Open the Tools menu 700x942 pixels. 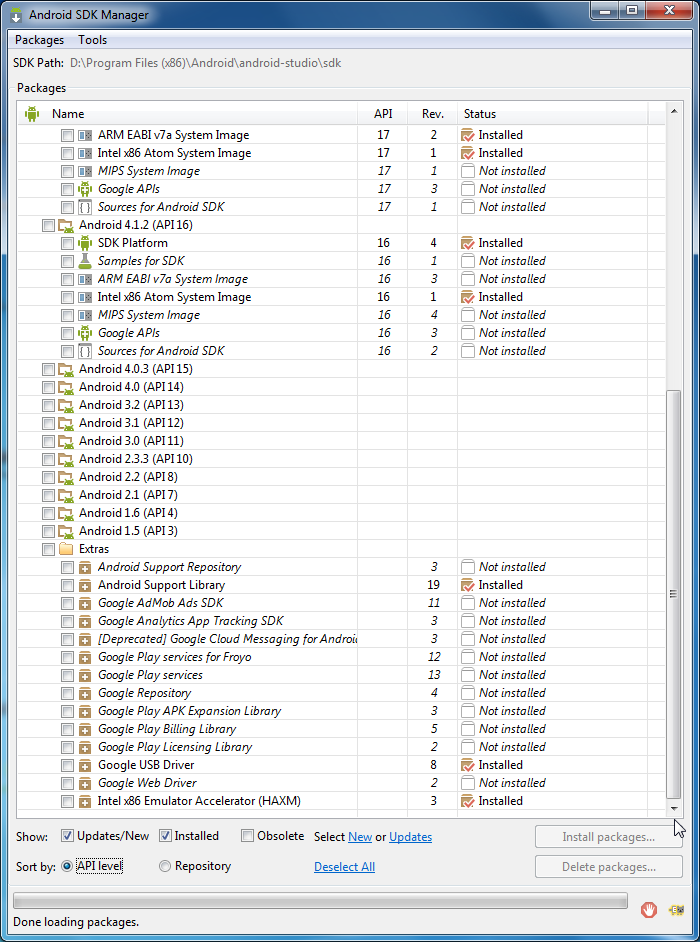(x=93, y=40)
